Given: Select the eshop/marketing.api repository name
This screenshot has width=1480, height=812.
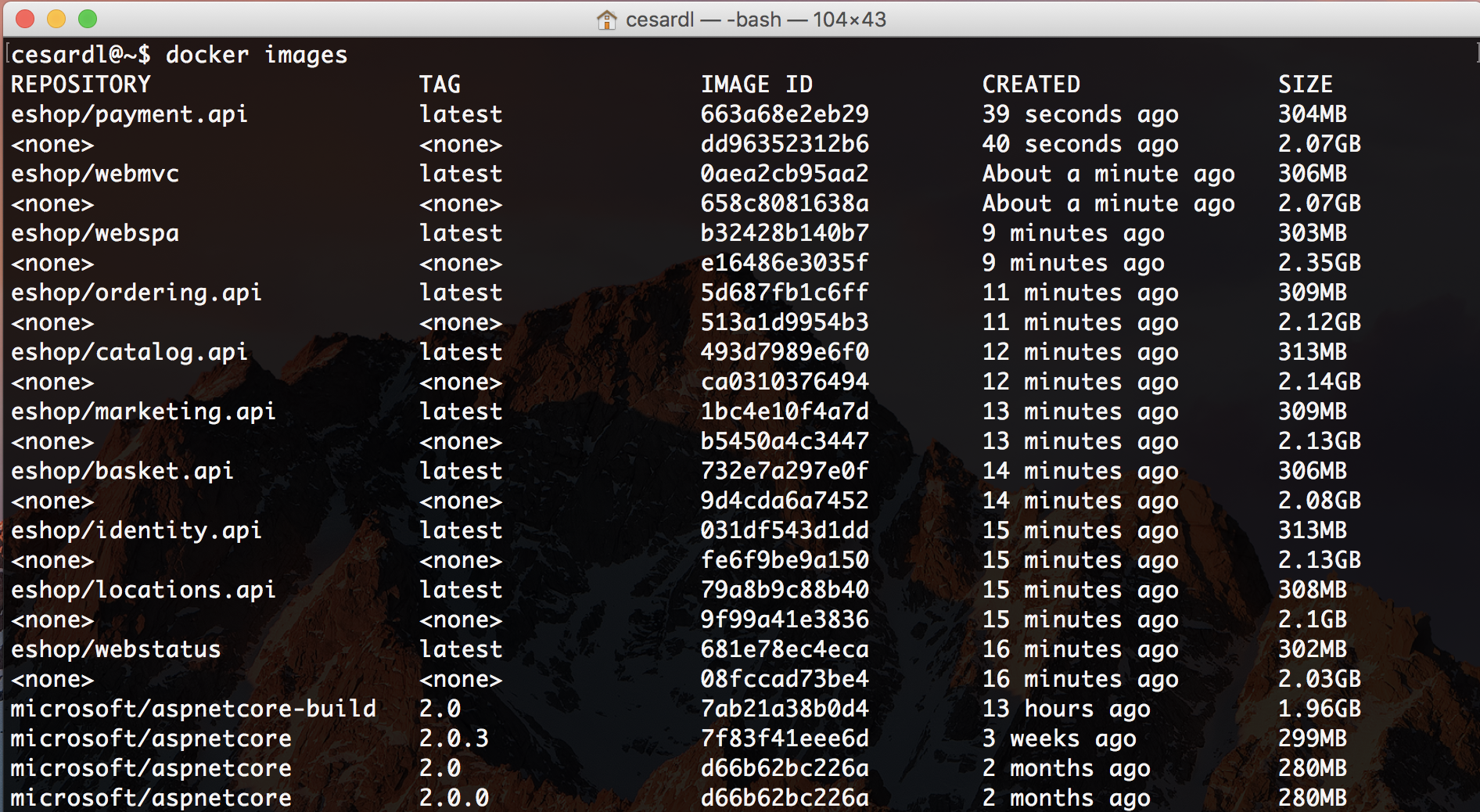Looking at the screenshot, I should [x=143, y=411].
